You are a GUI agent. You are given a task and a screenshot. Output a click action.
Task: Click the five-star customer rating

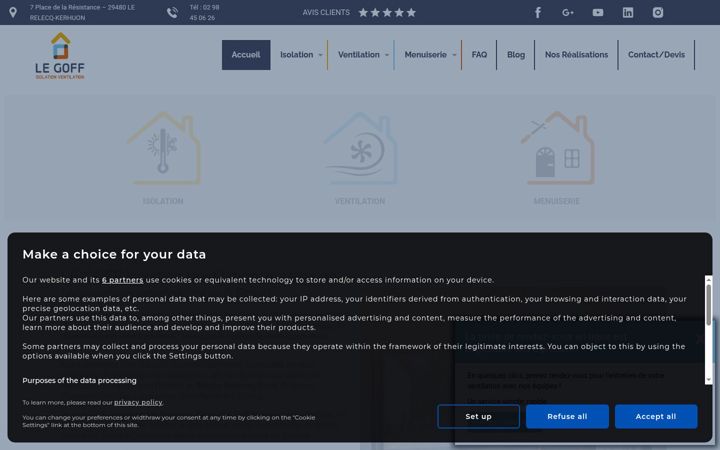tap(387, 12)
